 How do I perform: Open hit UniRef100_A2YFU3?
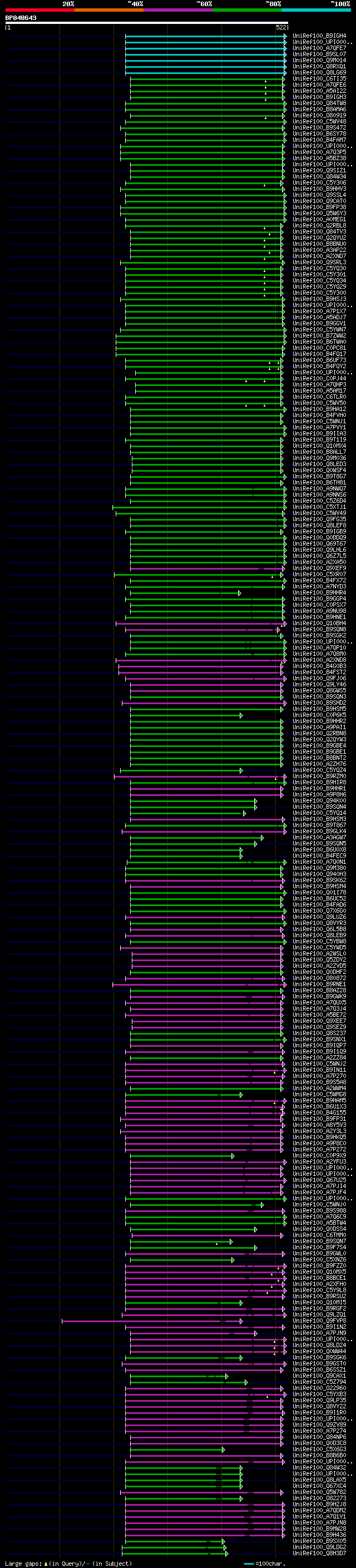319,1162
